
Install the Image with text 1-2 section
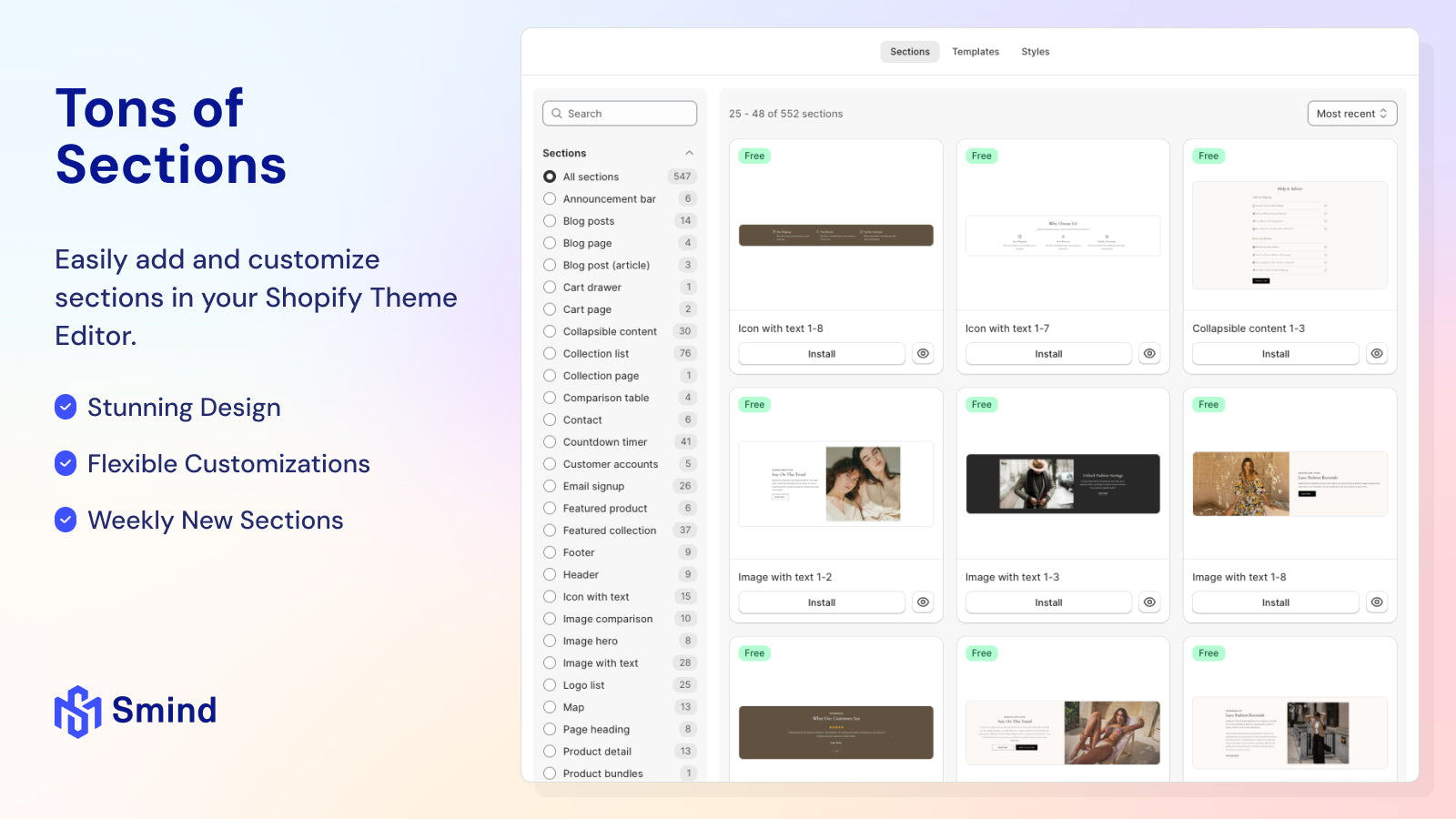pyautogui.click(x=822, y=602)
